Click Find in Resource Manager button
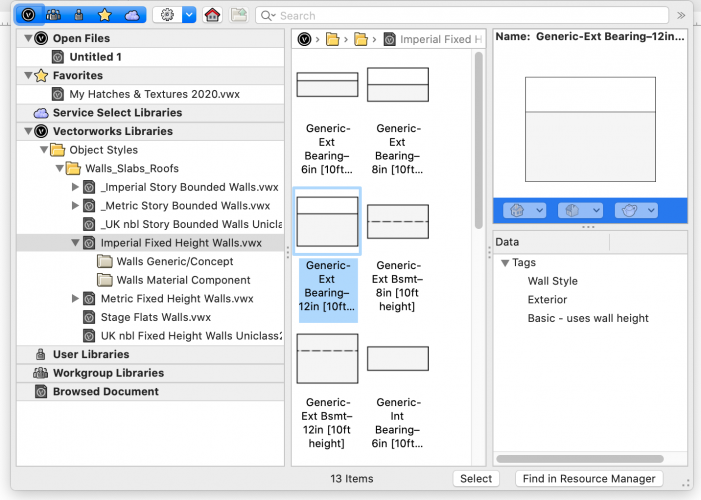Viewport: 701px width, 500px height. (x=589, y=478)
